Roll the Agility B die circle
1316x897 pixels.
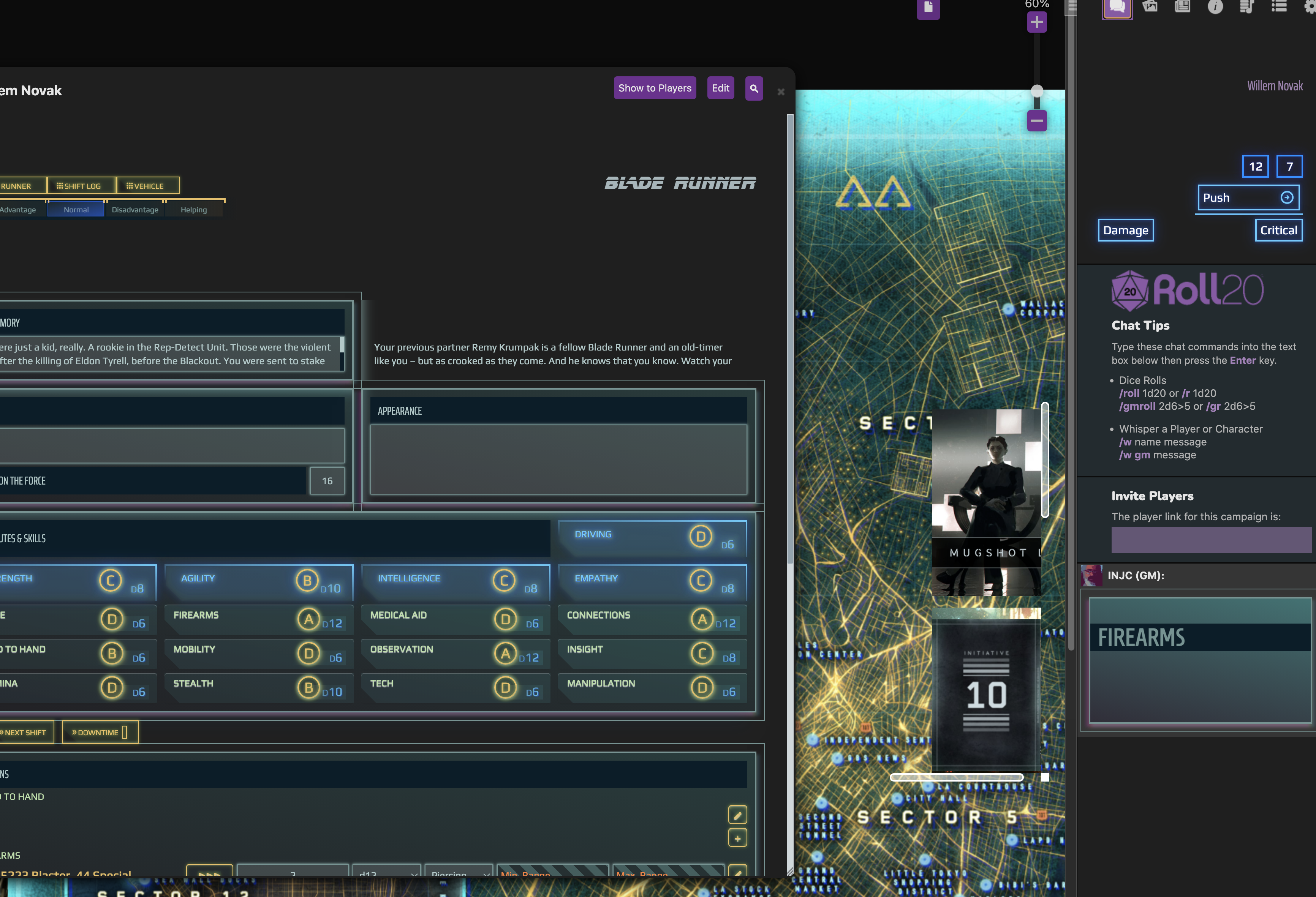[307, 581]
